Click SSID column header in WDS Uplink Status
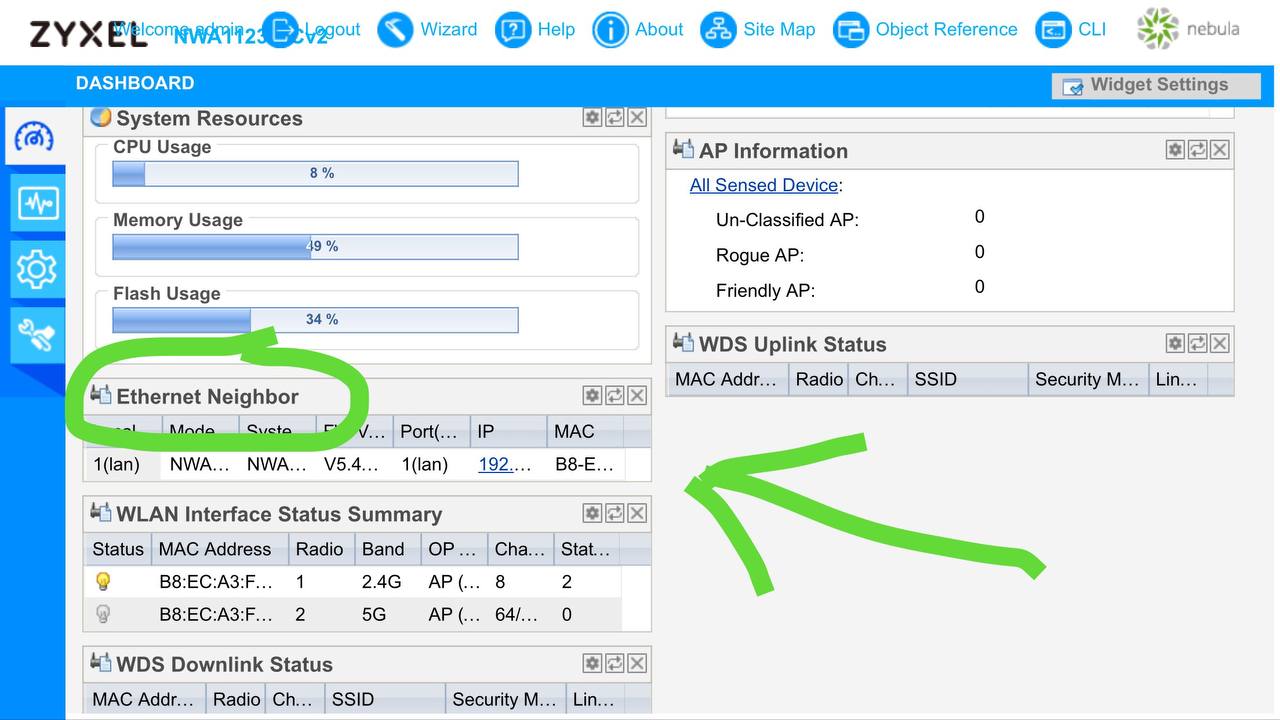This screenshot has height=720, width=1280. point(968,379)
